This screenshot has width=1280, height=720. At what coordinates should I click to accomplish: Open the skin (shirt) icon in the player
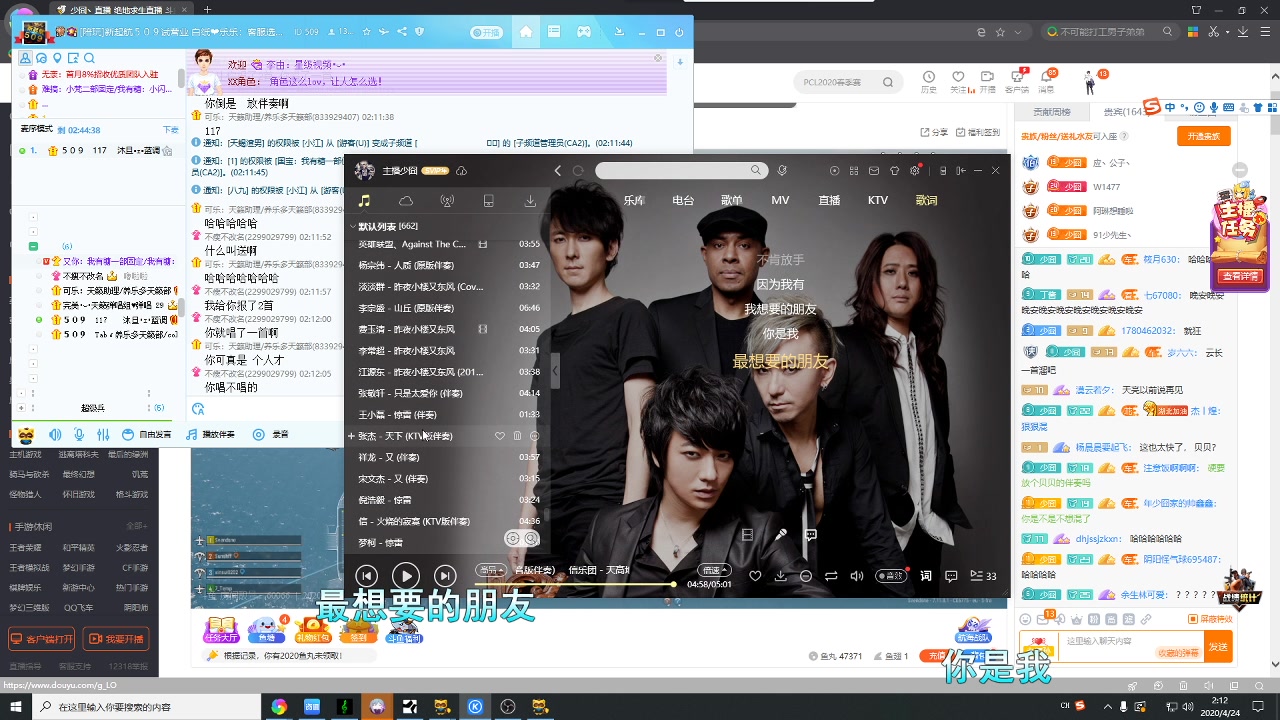point(894,171)
